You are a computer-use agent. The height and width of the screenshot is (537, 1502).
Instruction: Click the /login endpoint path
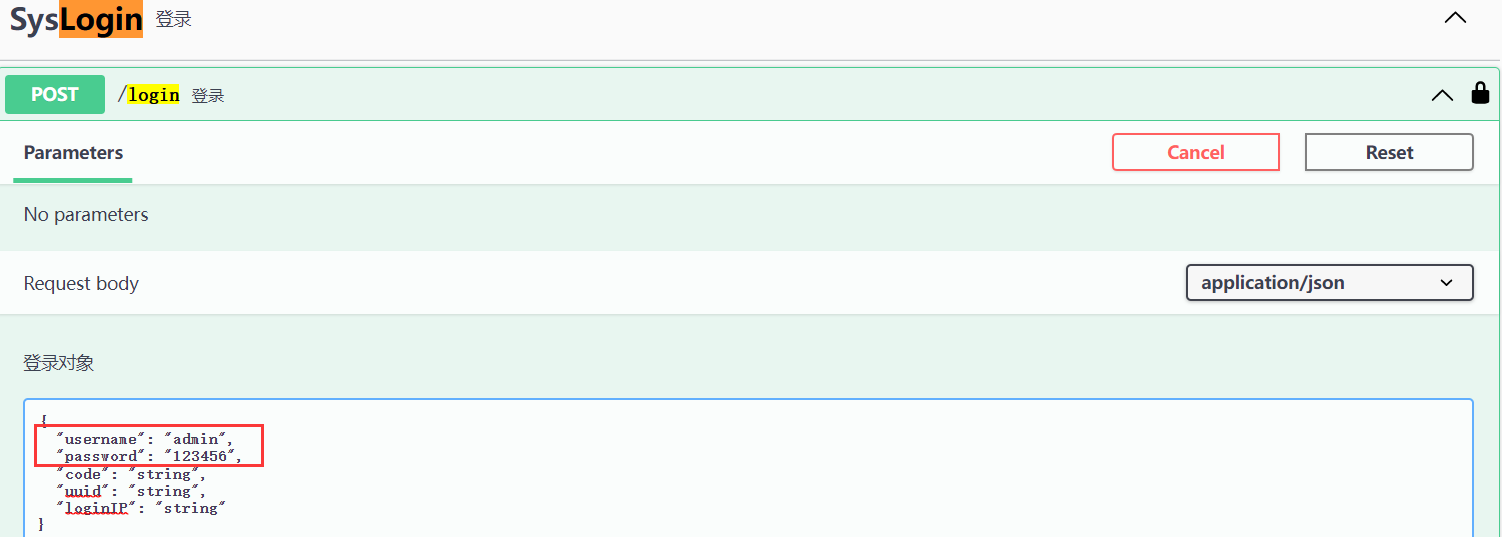click(x=149, y=95)
